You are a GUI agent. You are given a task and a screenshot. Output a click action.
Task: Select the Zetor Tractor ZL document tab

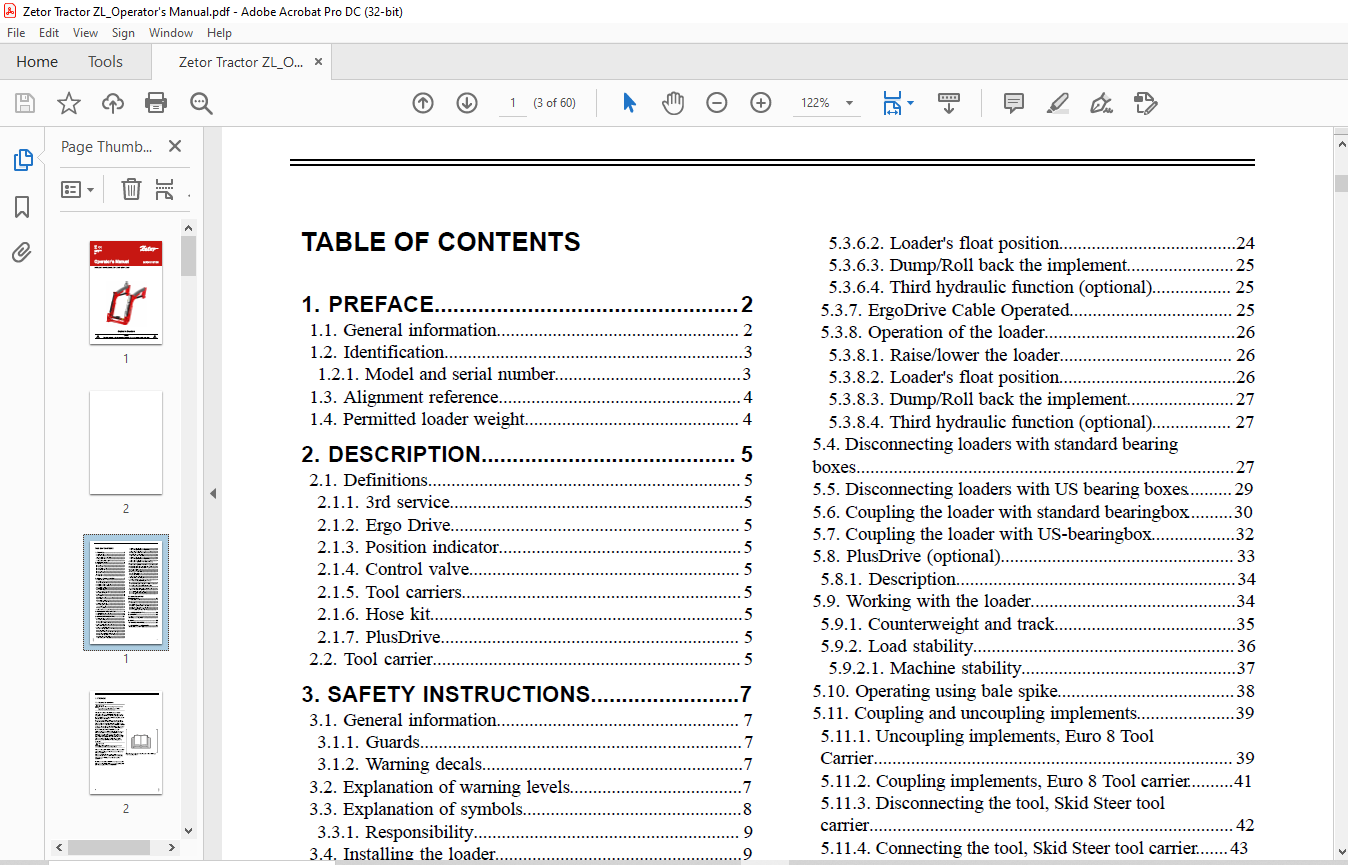click(x=240, y=62)
